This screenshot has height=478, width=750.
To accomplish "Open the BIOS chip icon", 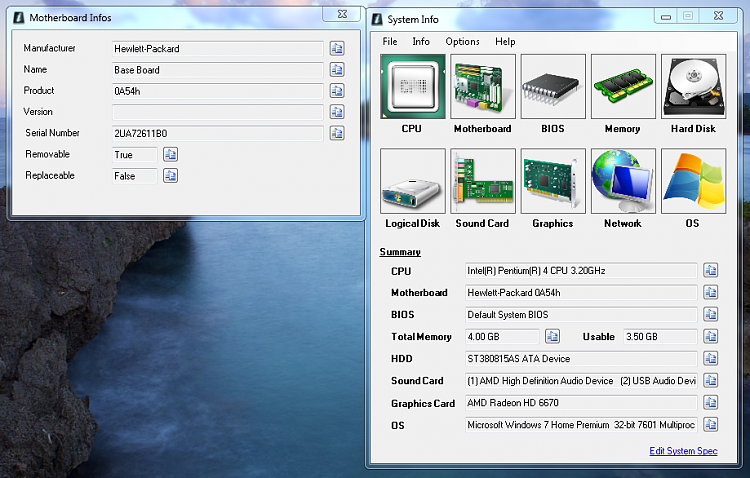I will tap(553, 87).
